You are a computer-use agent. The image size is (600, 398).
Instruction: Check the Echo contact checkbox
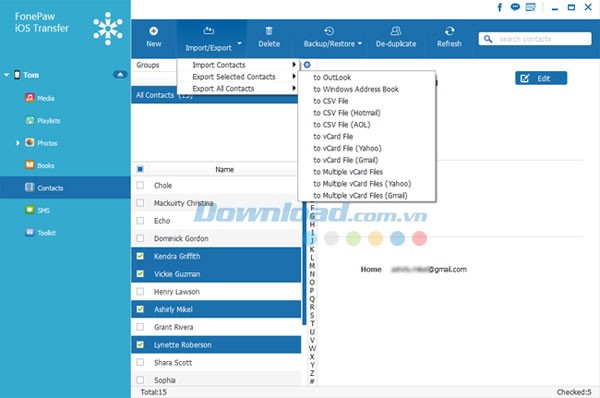(x=140, y=221)
